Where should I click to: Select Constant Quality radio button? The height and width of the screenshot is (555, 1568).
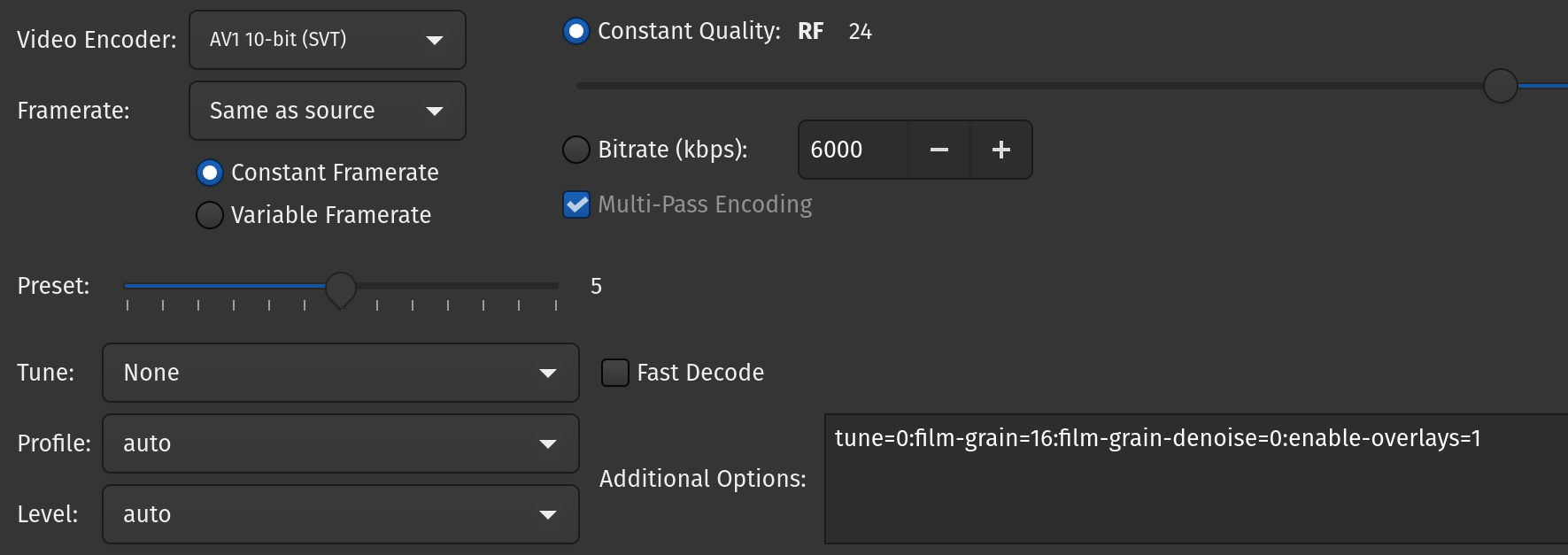(576, 32)
